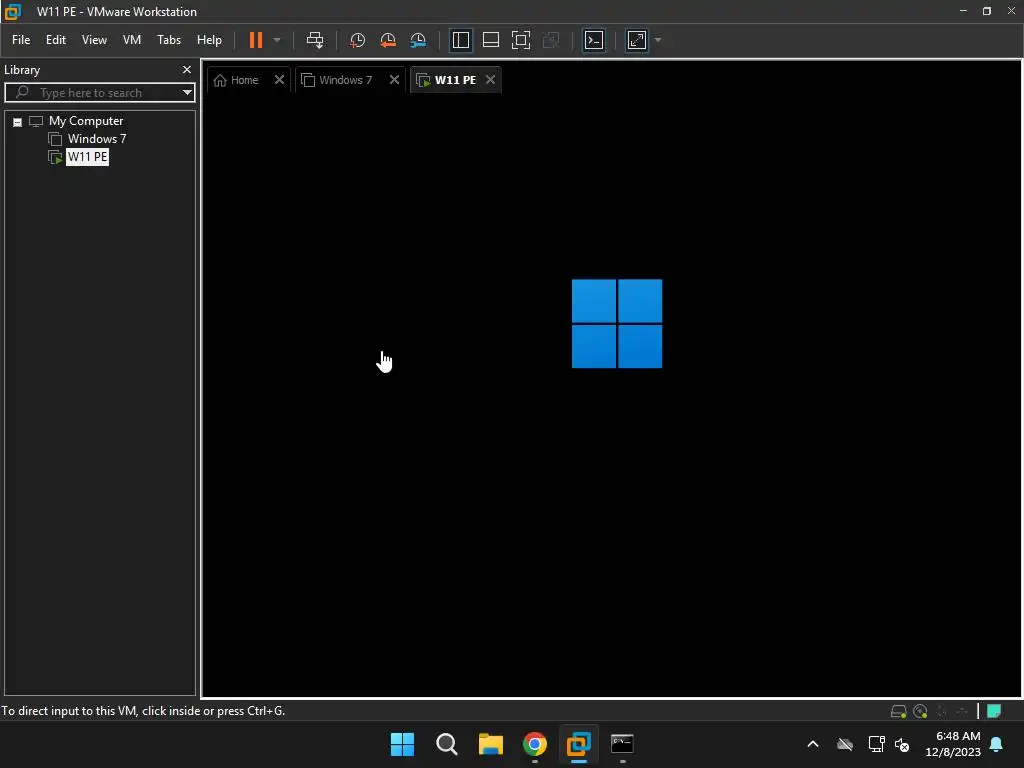Close the Windows 7 tab
This screenshot has width=1024, height=768.
(x=394, y=80)
